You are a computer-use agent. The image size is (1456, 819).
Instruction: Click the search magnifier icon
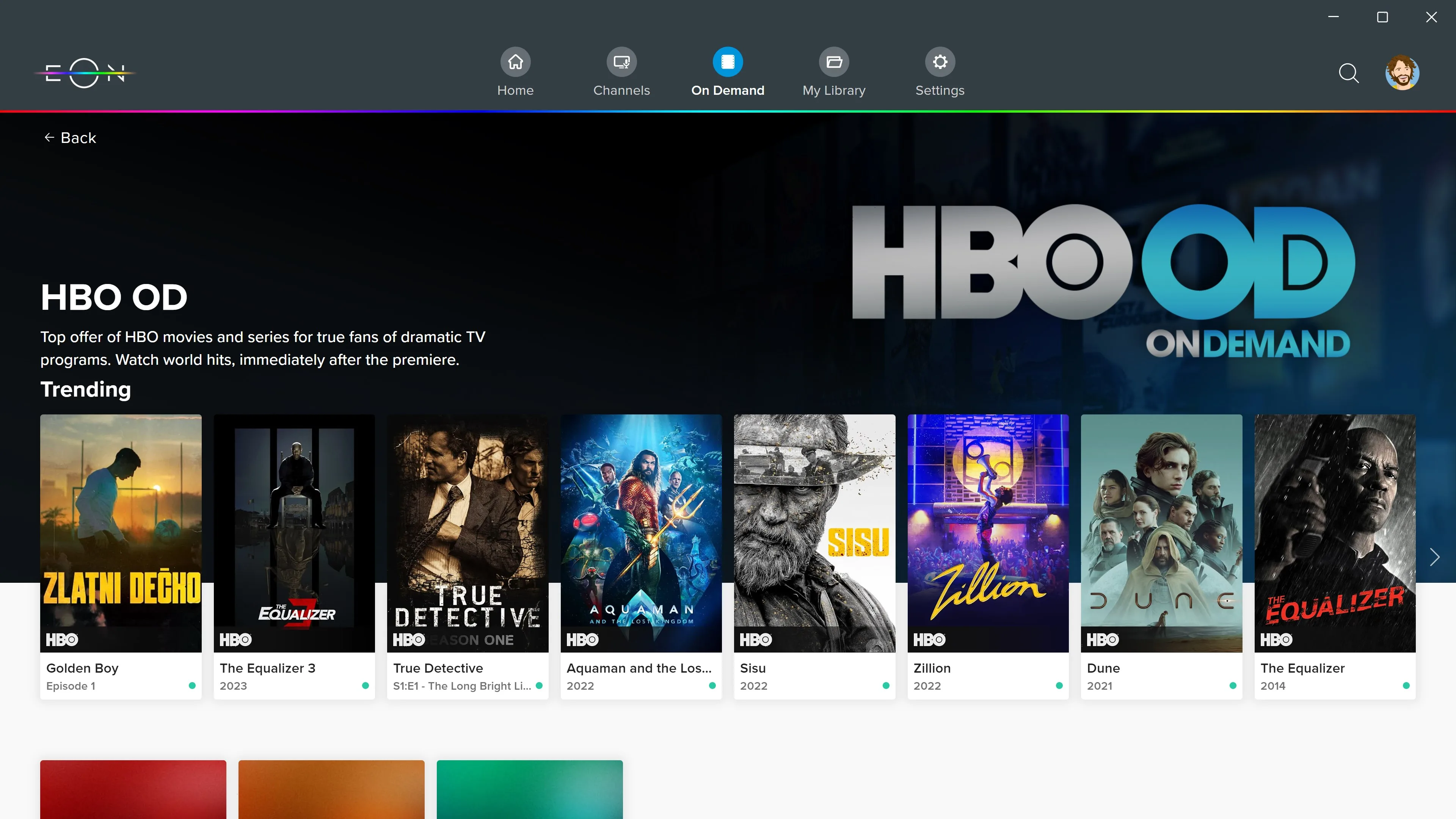pos(1349,73)
